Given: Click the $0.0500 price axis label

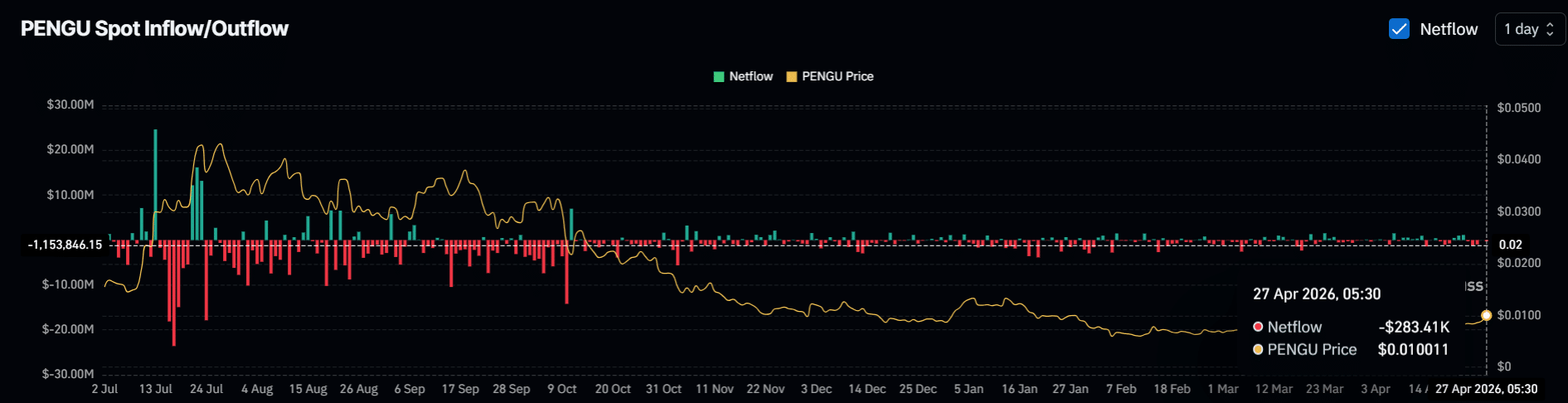Looking at the screenshot, I should coord(1519,108).
